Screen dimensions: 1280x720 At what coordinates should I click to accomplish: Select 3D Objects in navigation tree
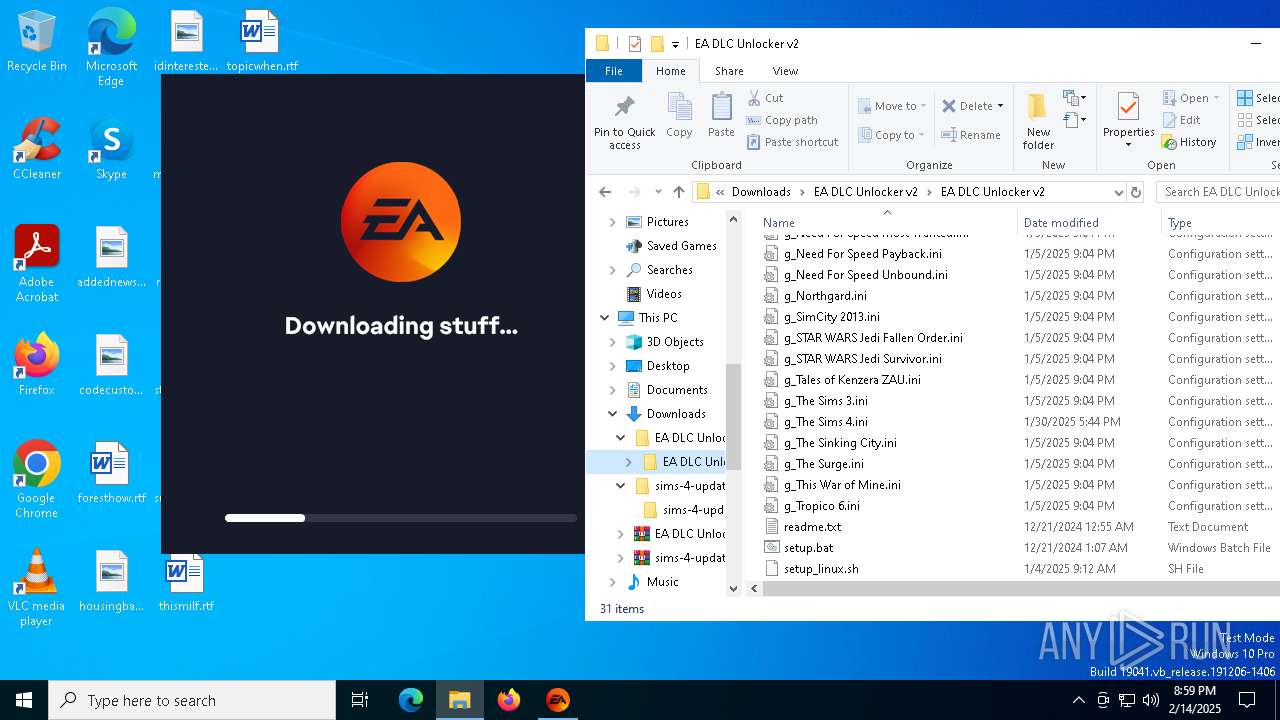tap(675, 342)
